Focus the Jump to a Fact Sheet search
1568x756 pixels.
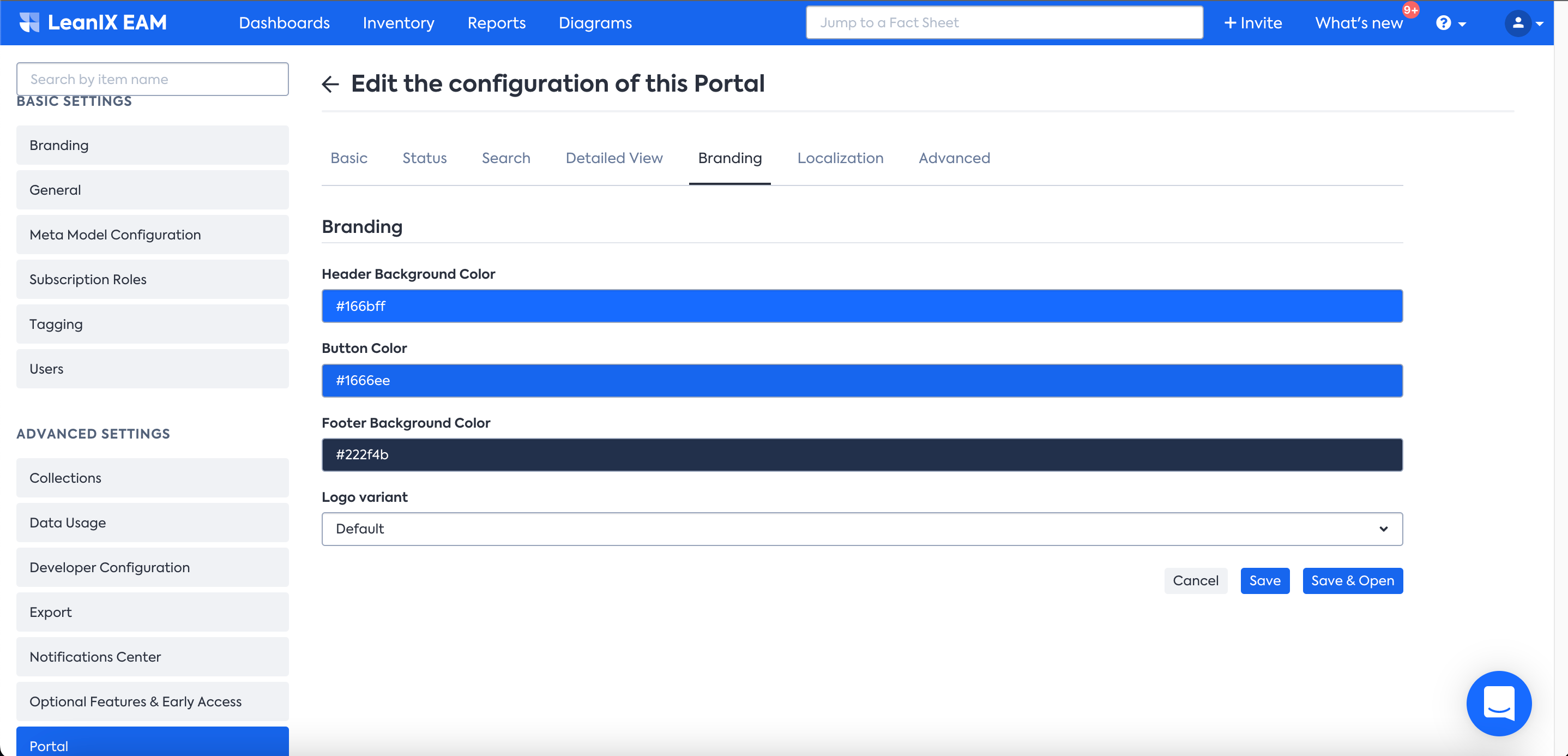[x=1004, y=23]
